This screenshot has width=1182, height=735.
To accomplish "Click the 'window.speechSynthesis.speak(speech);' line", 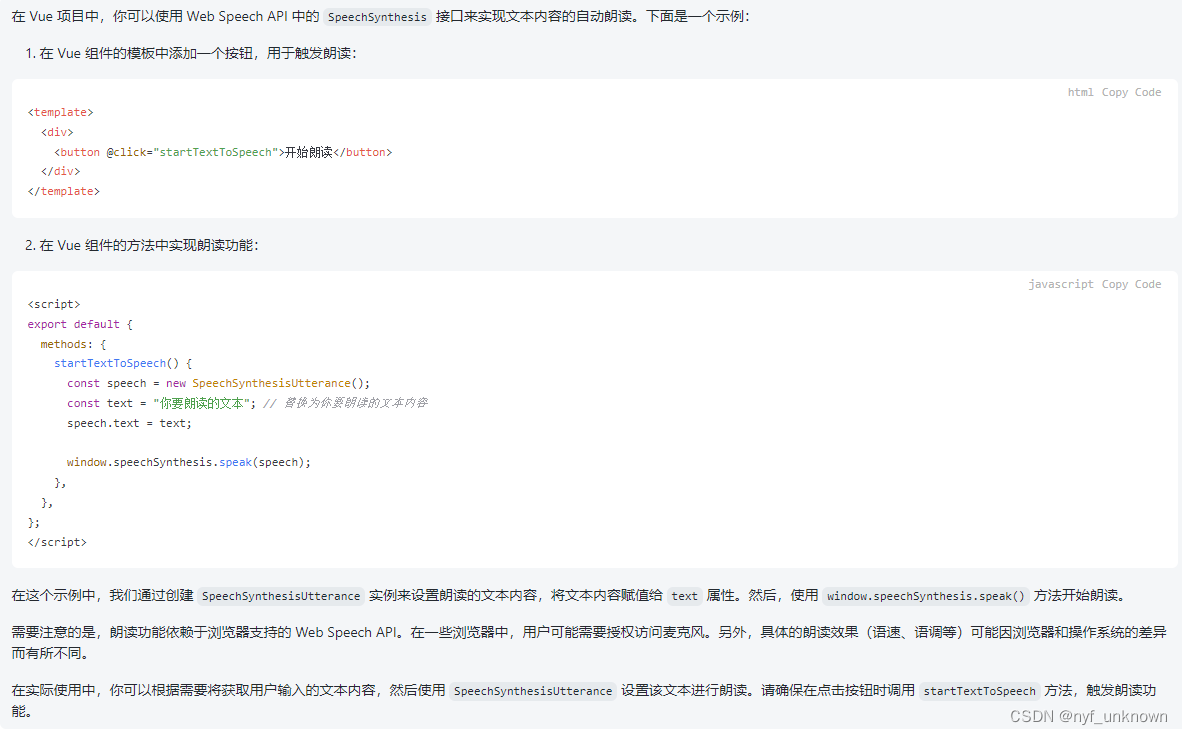I will 188,462.
